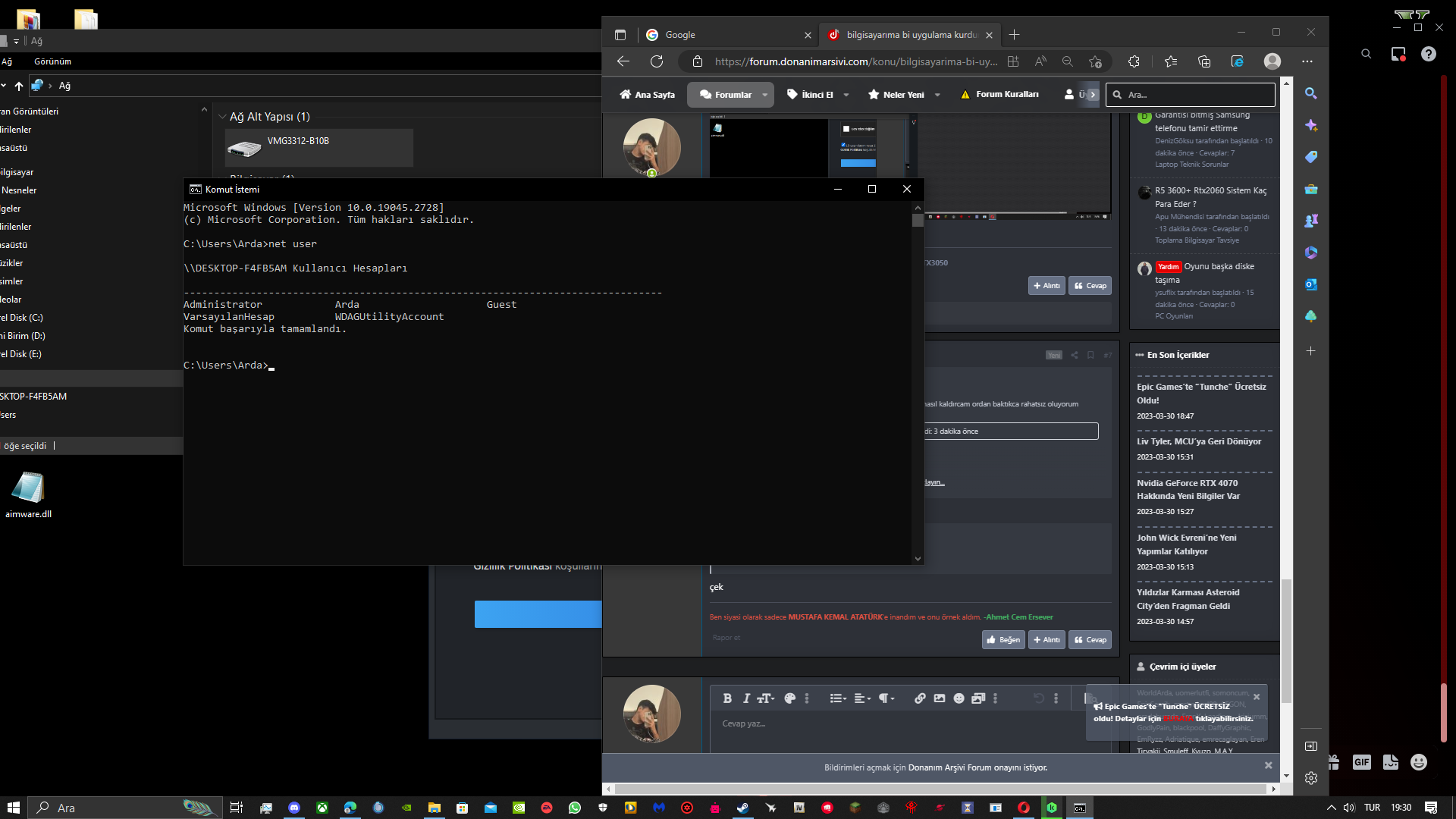
Task: Select VMG3312-B10B network device in Explorer
Action: [319, 148]
